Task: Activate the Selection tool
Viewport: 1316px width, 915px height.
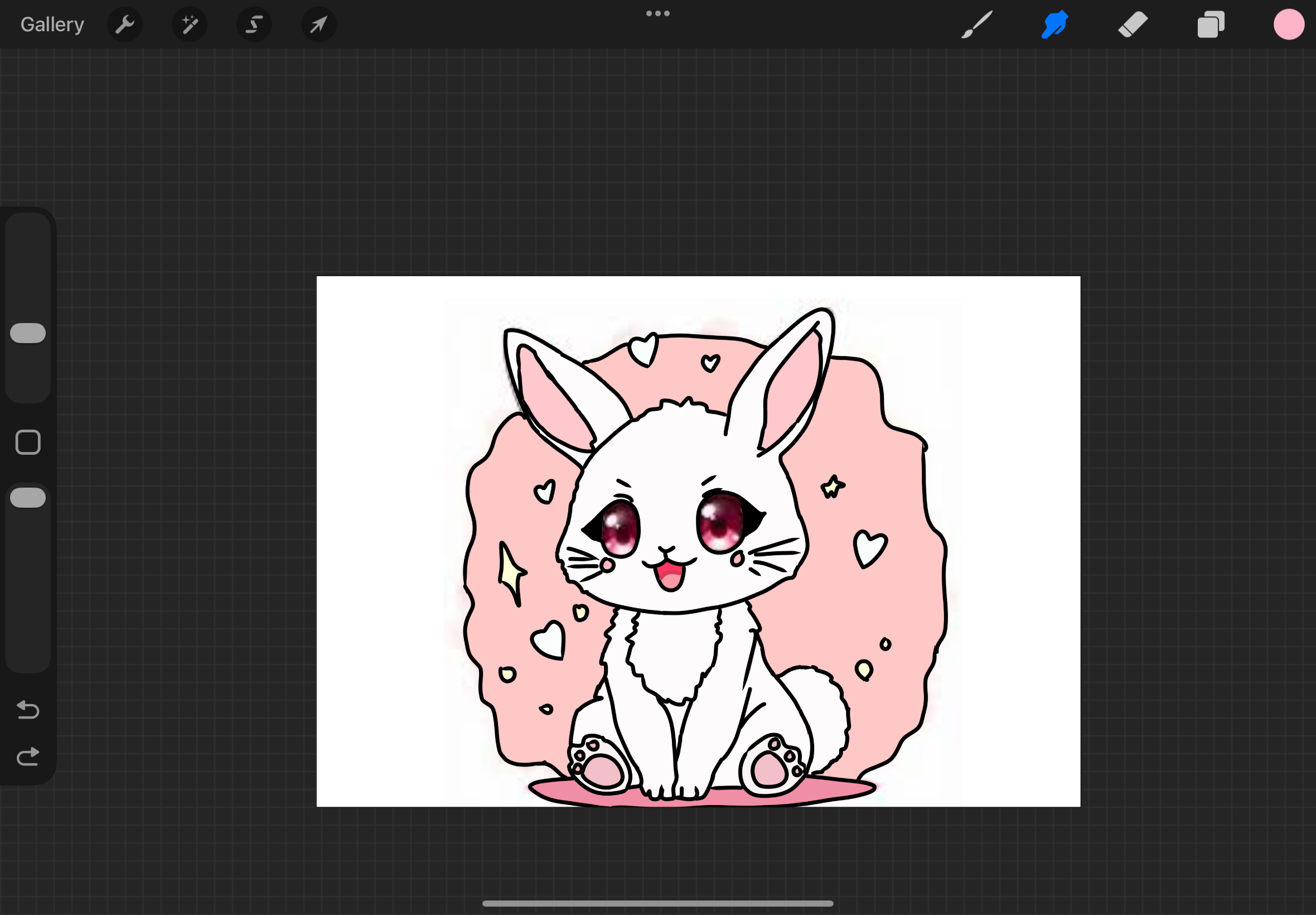Action: 254,25
